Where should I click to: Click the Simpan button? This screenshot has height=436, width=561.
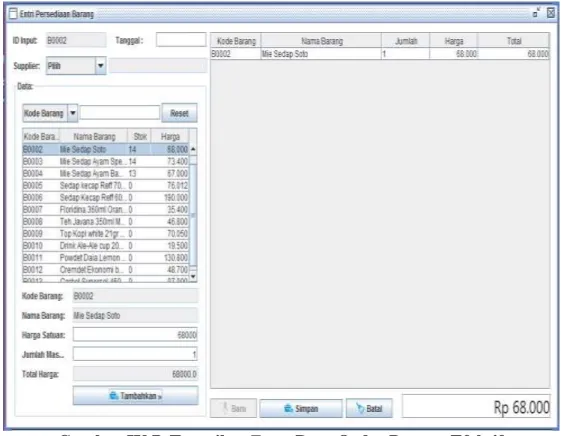tap(301, 408)
